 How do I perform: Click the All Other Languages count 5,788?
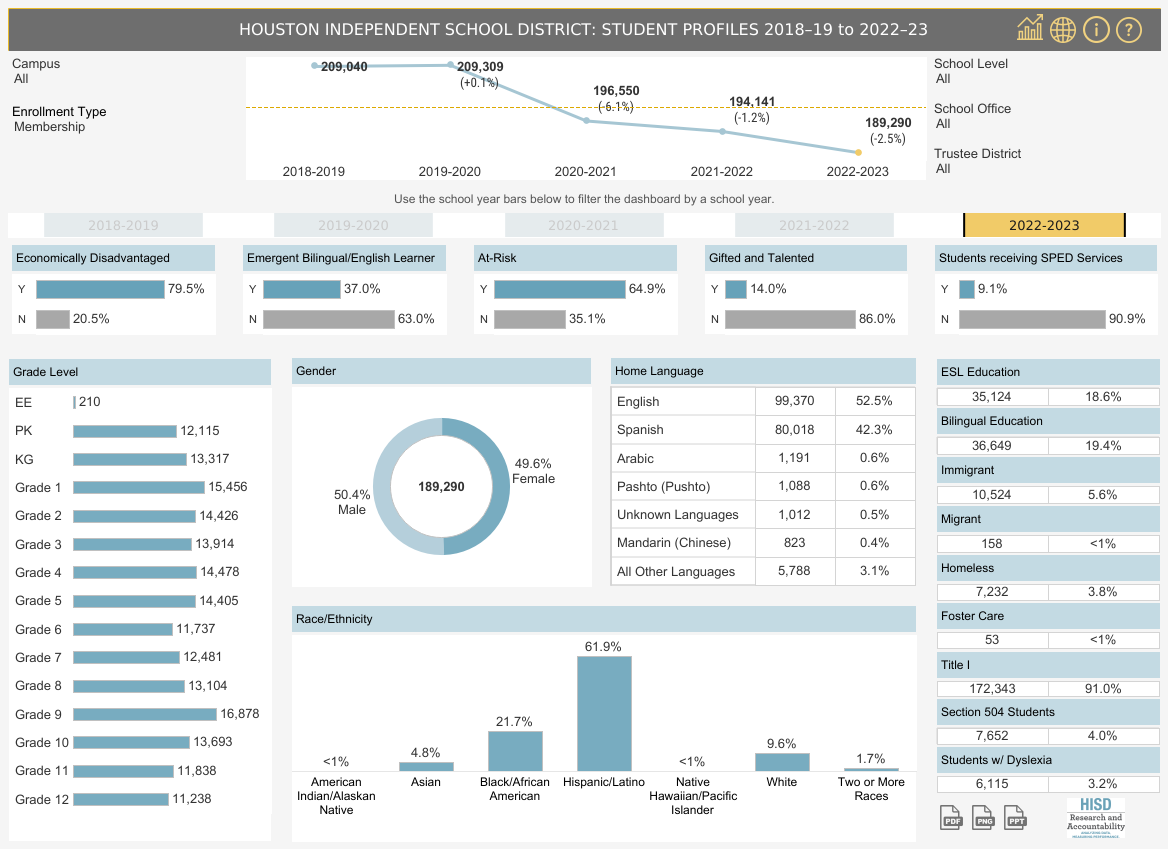tap(795, 571)
